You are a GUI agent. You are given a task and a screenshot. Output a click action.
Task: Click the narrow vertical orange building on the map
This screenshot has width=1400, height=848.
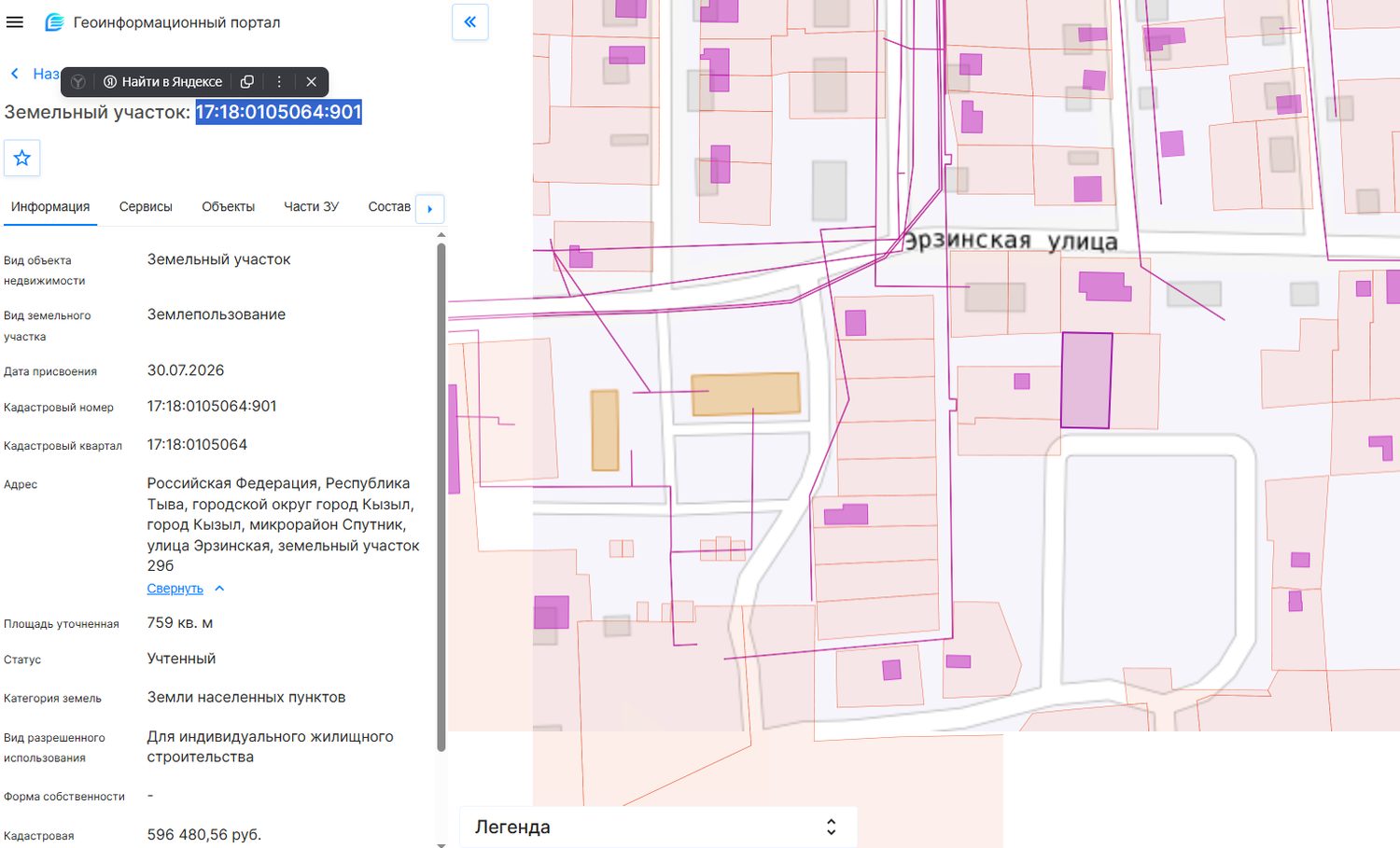pos(605,430)
